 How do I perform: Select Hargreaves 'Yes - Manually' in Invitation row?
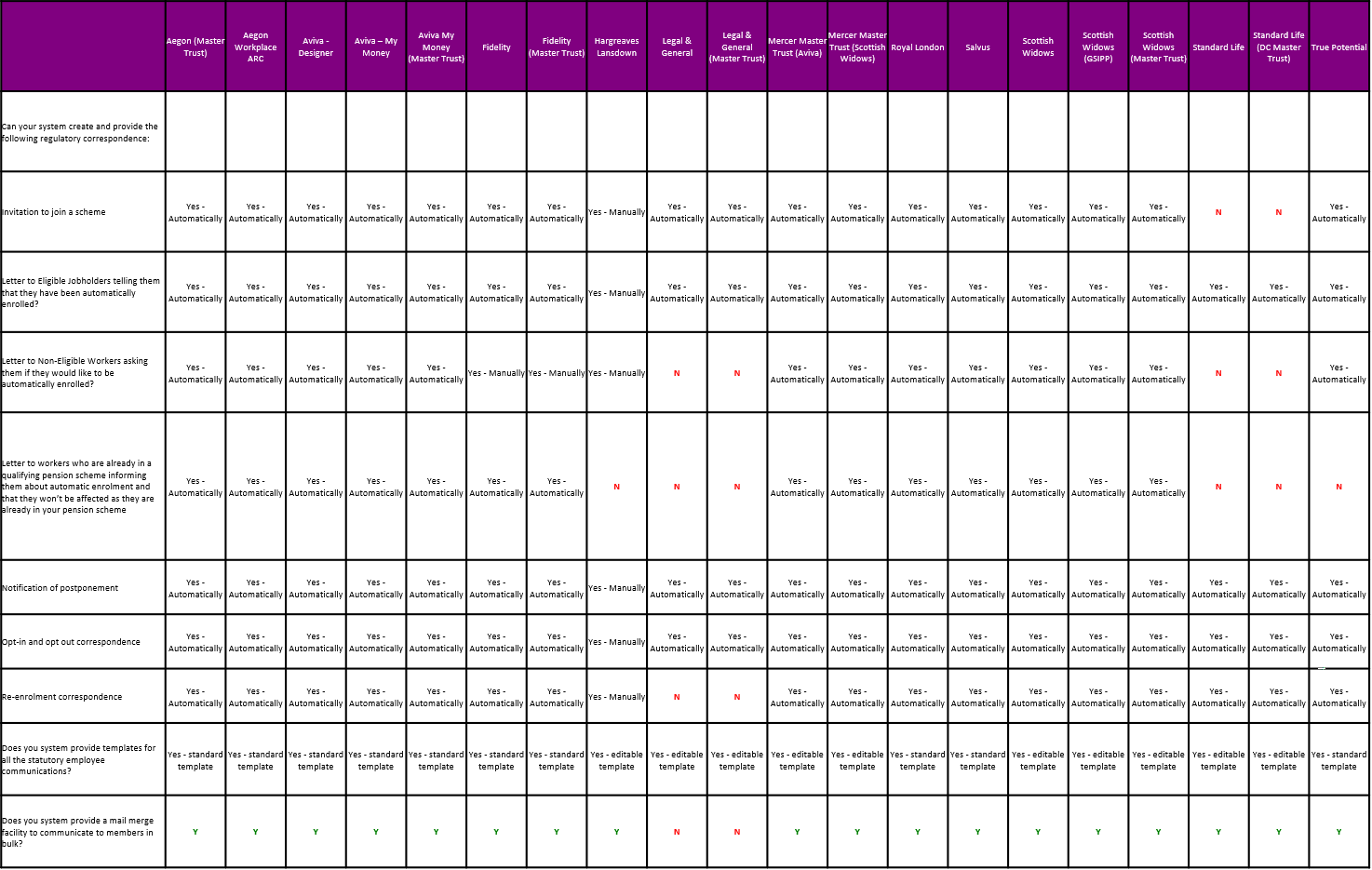(617, 212)
